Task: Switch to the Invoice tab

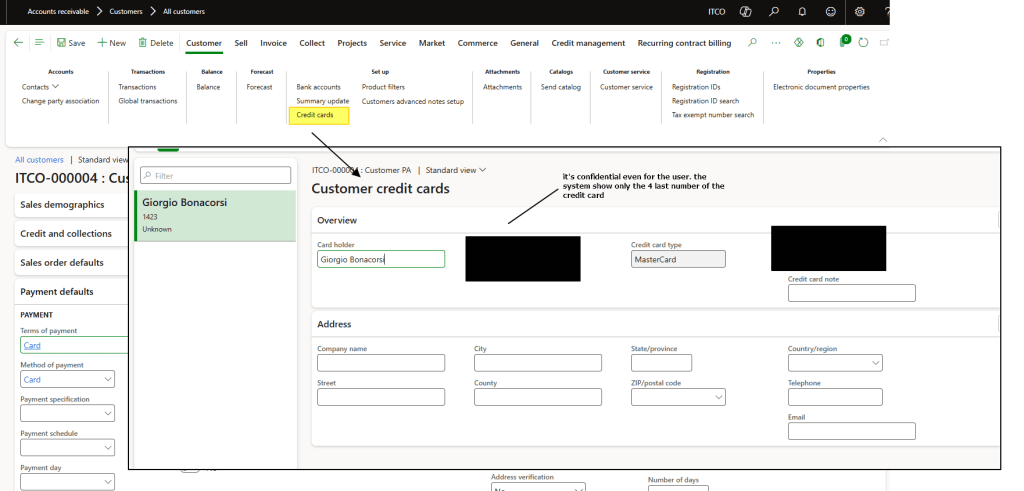Action: (273, 43)
